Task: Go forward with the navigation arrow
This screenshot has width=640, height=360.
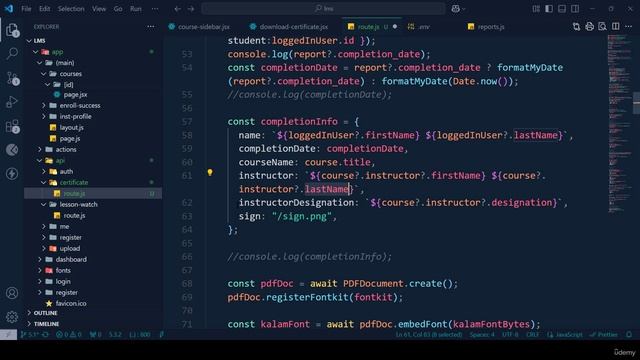Action: [191, 9]
